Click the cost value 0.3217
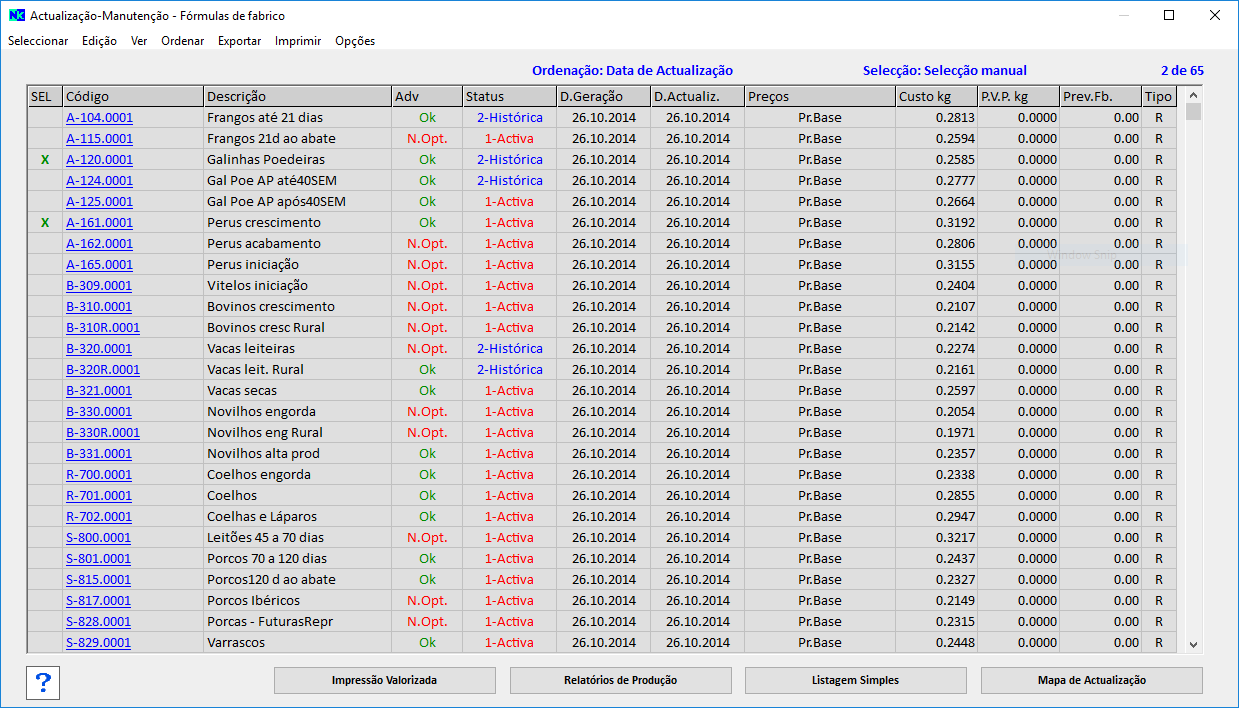Image resolution: width=1239 pixels, height=708 pixels. pos(955,538)
